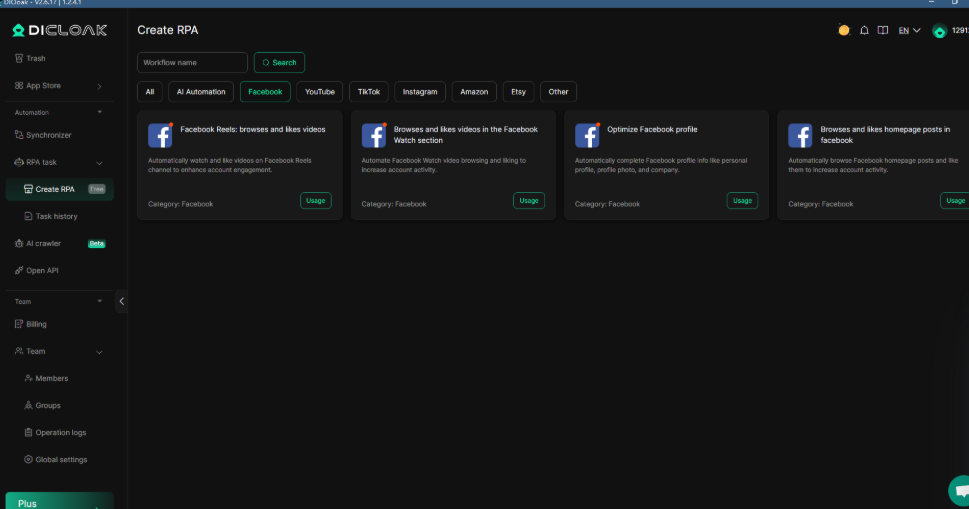
Task: Collapse the Team section header arrow
Action: 99,301
